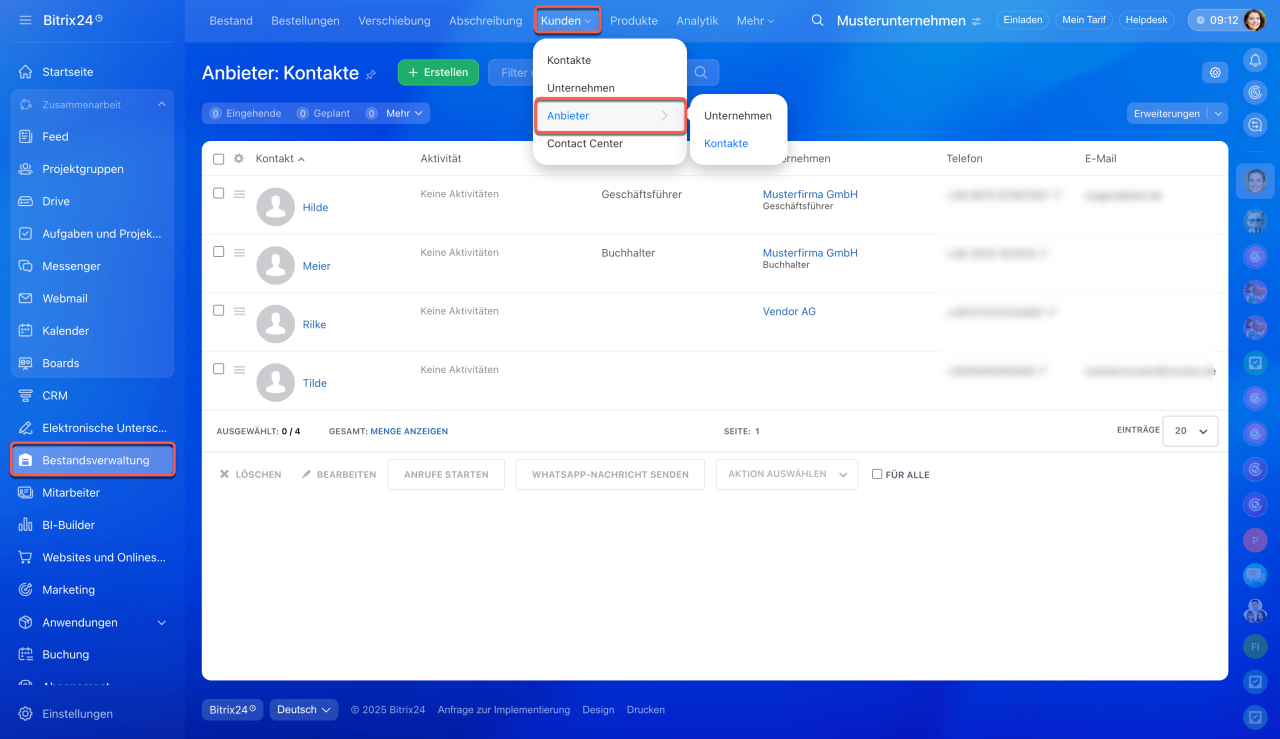Tick the checkbox for contact Meier
This screenshot has height=739, width=1280.
click(219, 252)
